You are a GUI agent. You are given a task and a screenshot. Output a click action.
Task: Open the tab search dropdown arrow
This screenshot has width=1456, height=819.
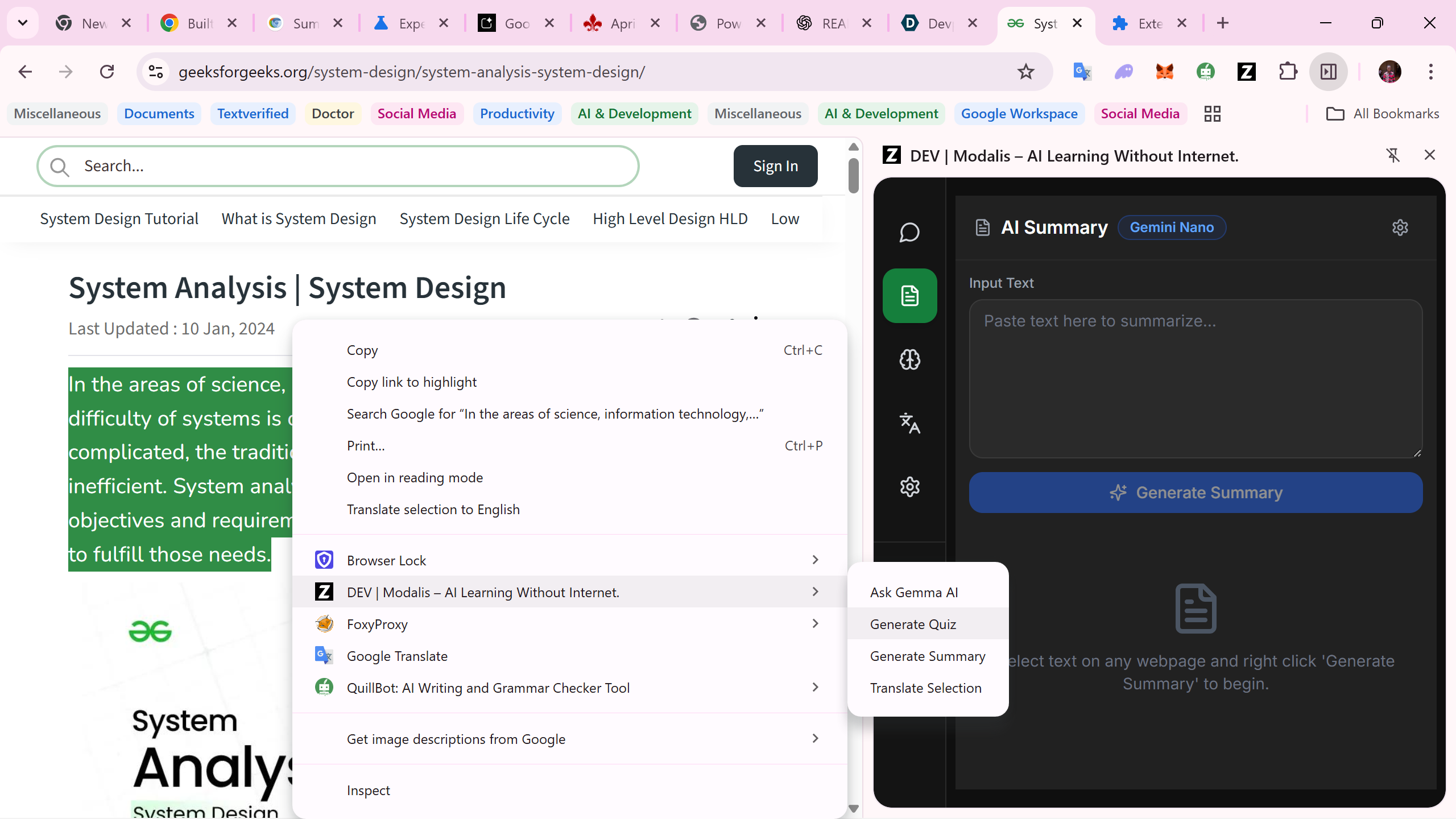point(23,23)
